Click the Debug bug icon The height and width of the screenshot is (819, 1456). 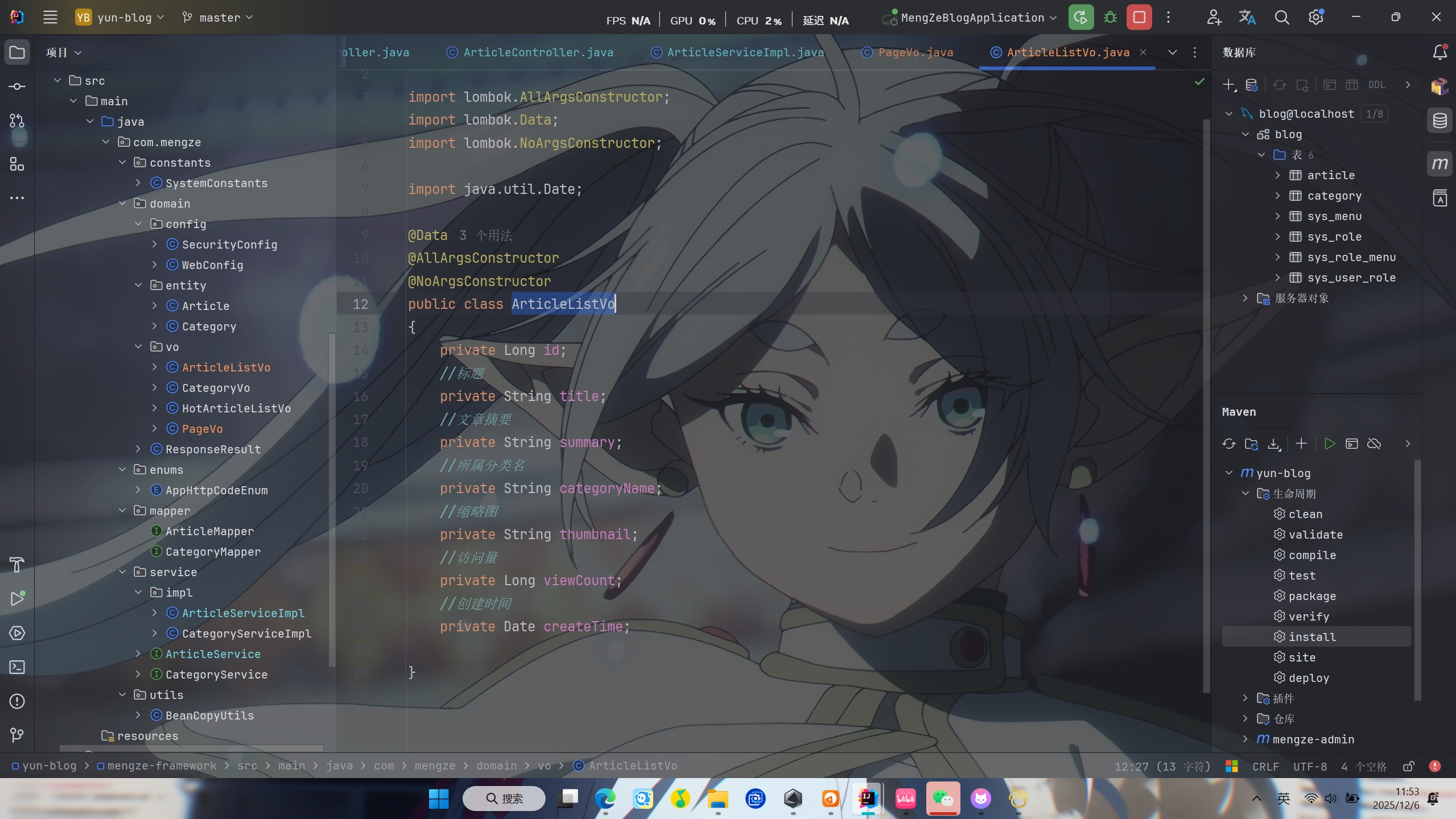1109,18
